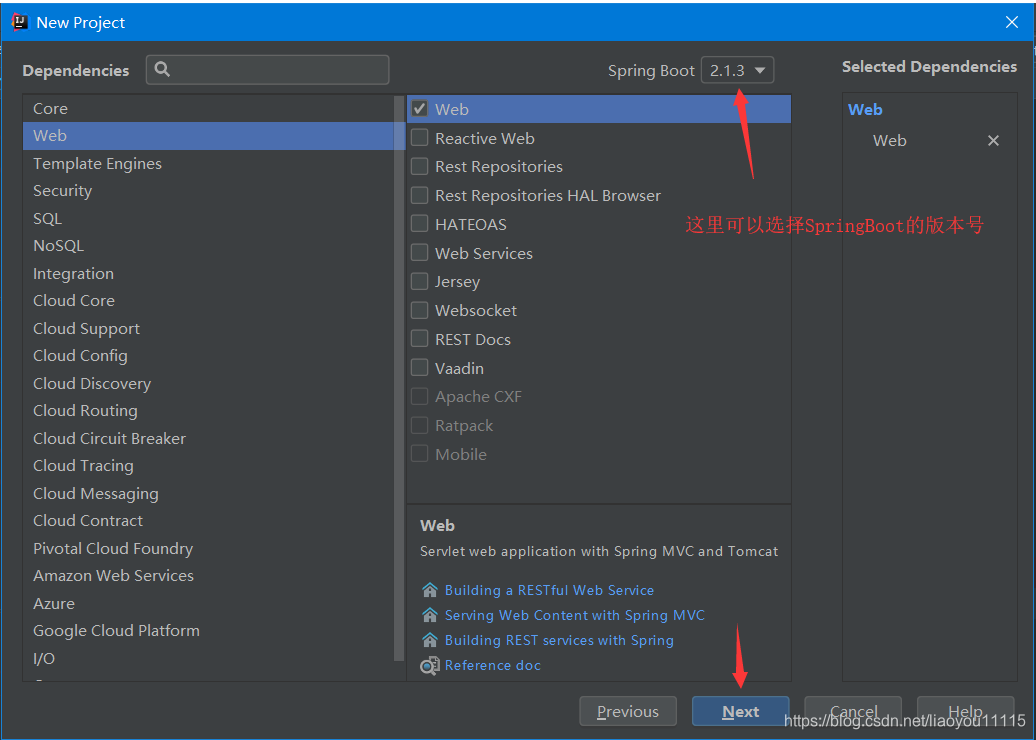Click the Reference doc icon
This screenshot has width=1036, height=740.
pyautogui.click(x=429, y=665)
